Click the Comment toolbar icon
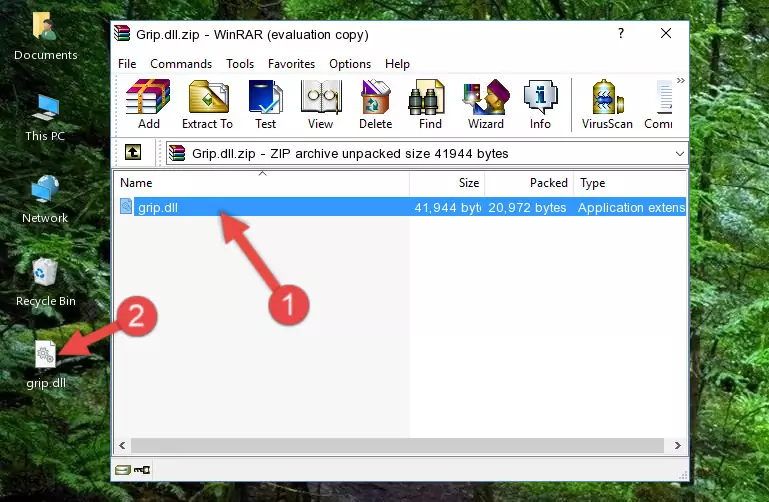Screen dimensions: 769x502 659,104
